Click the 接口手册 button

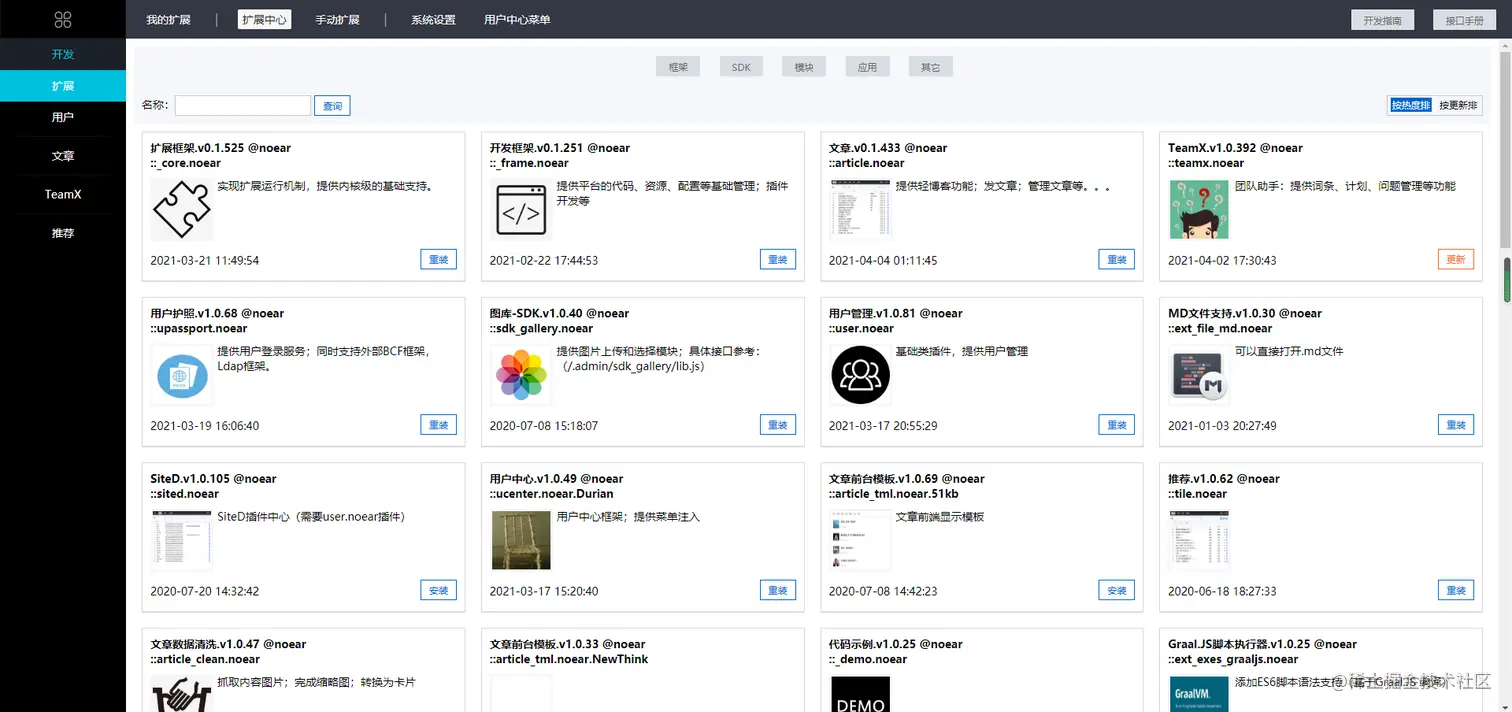coord(1464,20)
